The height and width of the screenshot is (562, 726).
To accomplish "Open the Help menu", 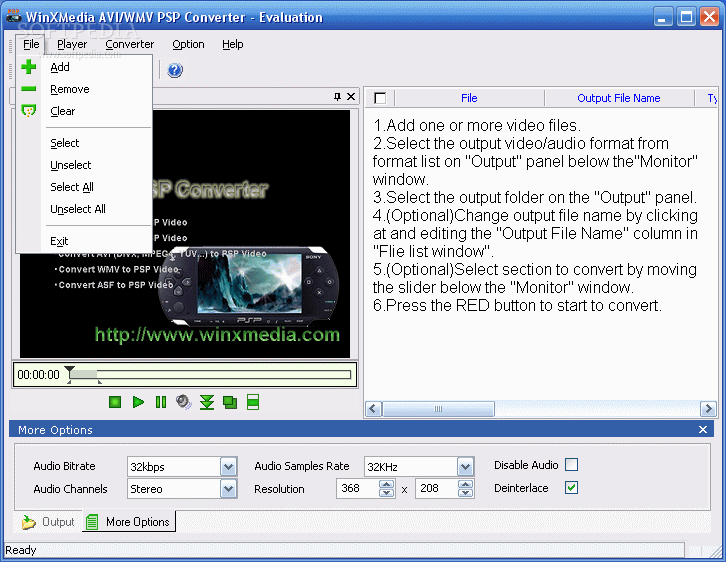I will 232,44.
